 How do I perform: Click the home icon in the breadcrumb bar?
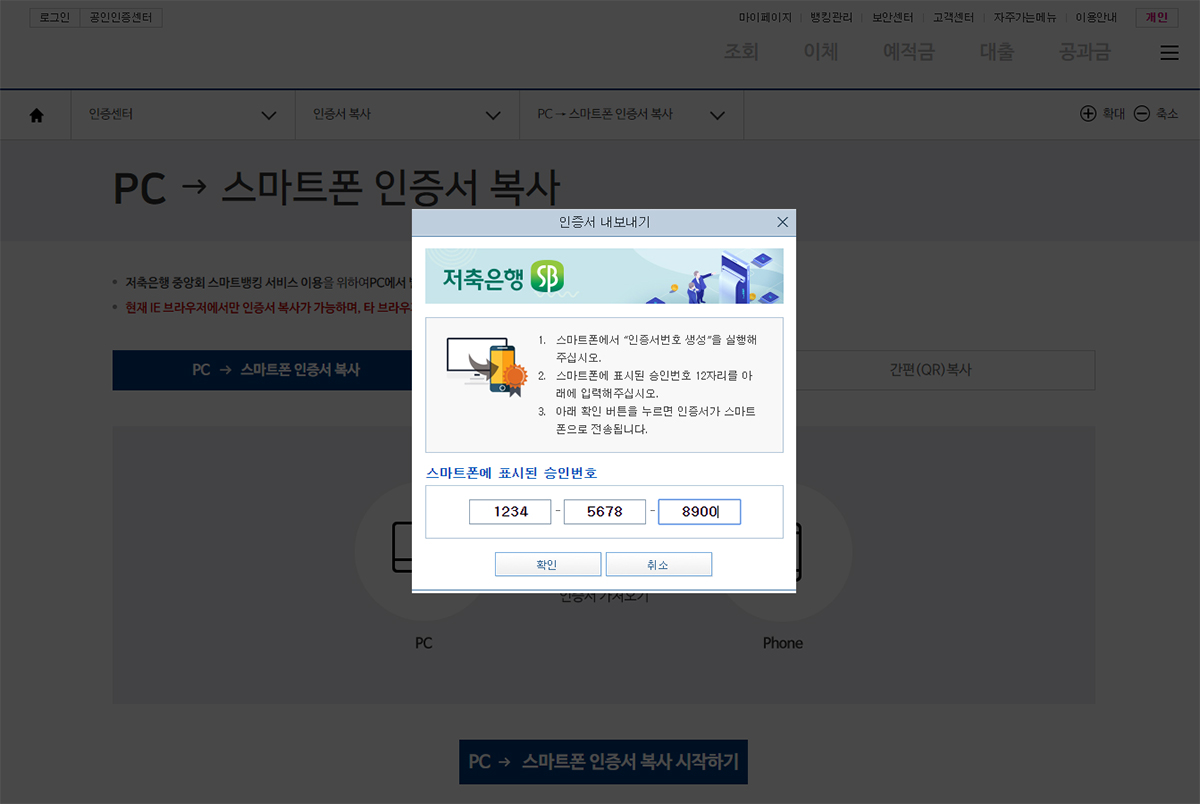tap(36, 114)
